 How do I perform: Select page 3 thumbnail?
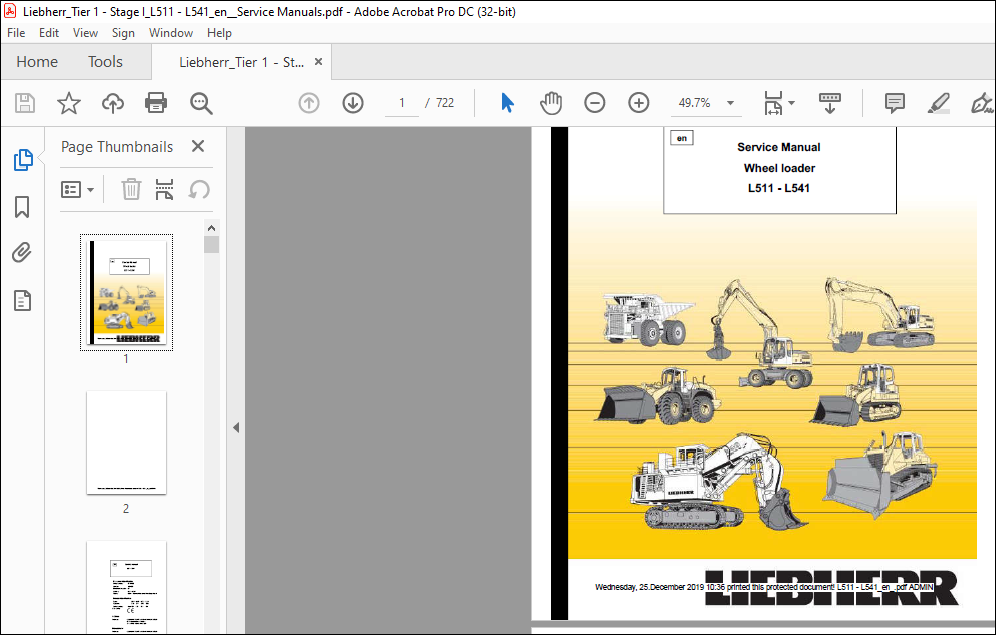pyautogui.click(x=126, y=587)
